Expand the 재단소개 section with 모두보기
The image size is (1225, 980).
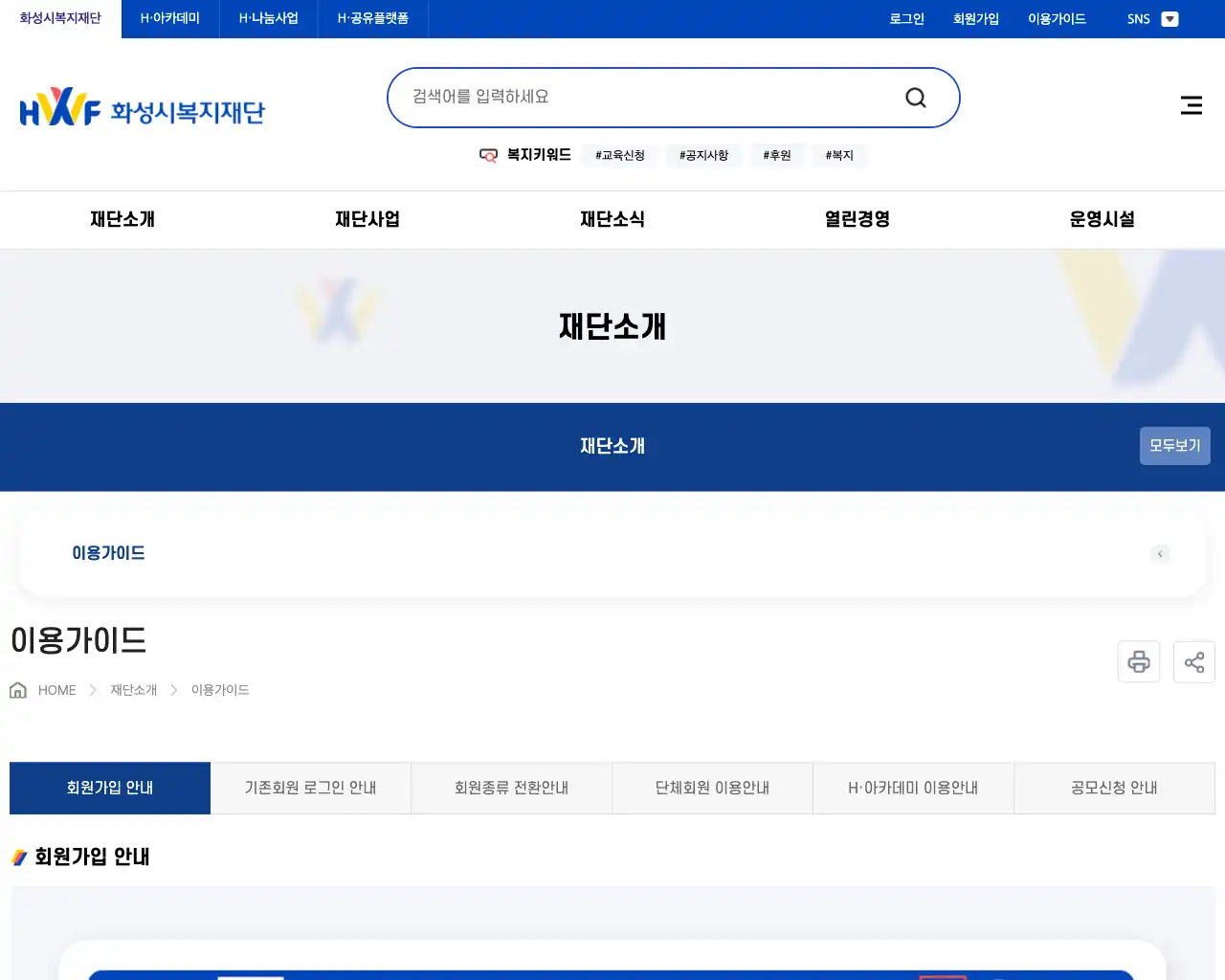(x=1174, y=445)
